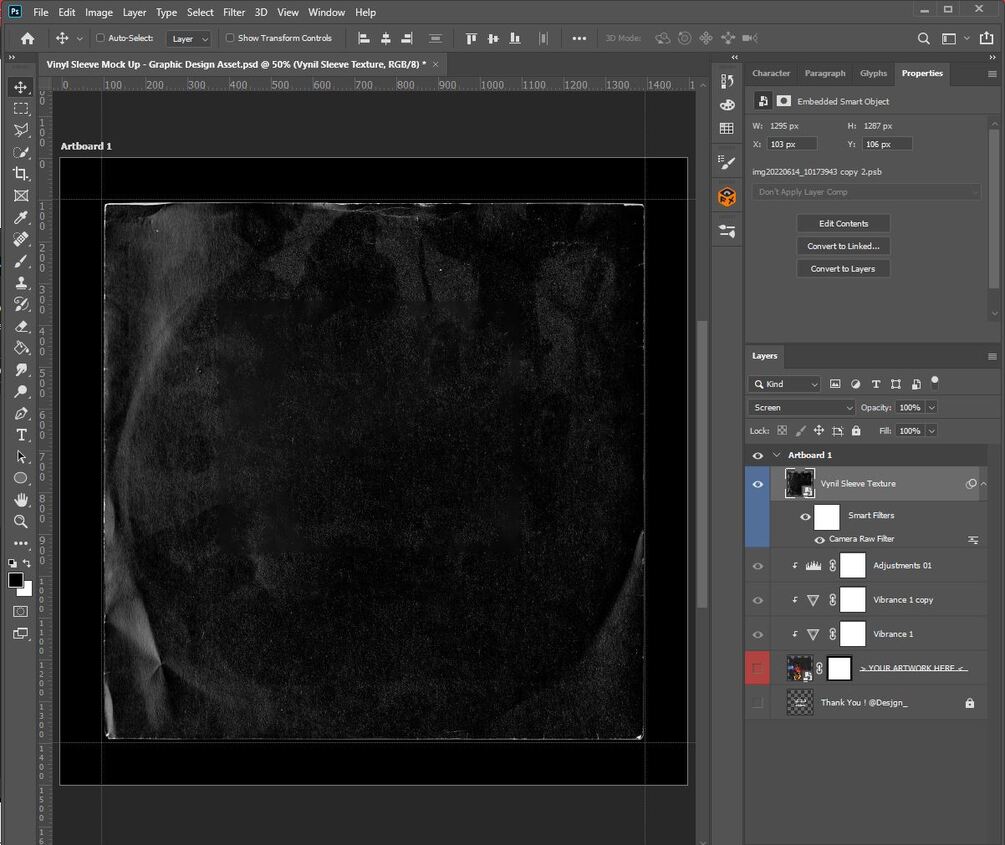Click the Convert to Layers button

843,269
